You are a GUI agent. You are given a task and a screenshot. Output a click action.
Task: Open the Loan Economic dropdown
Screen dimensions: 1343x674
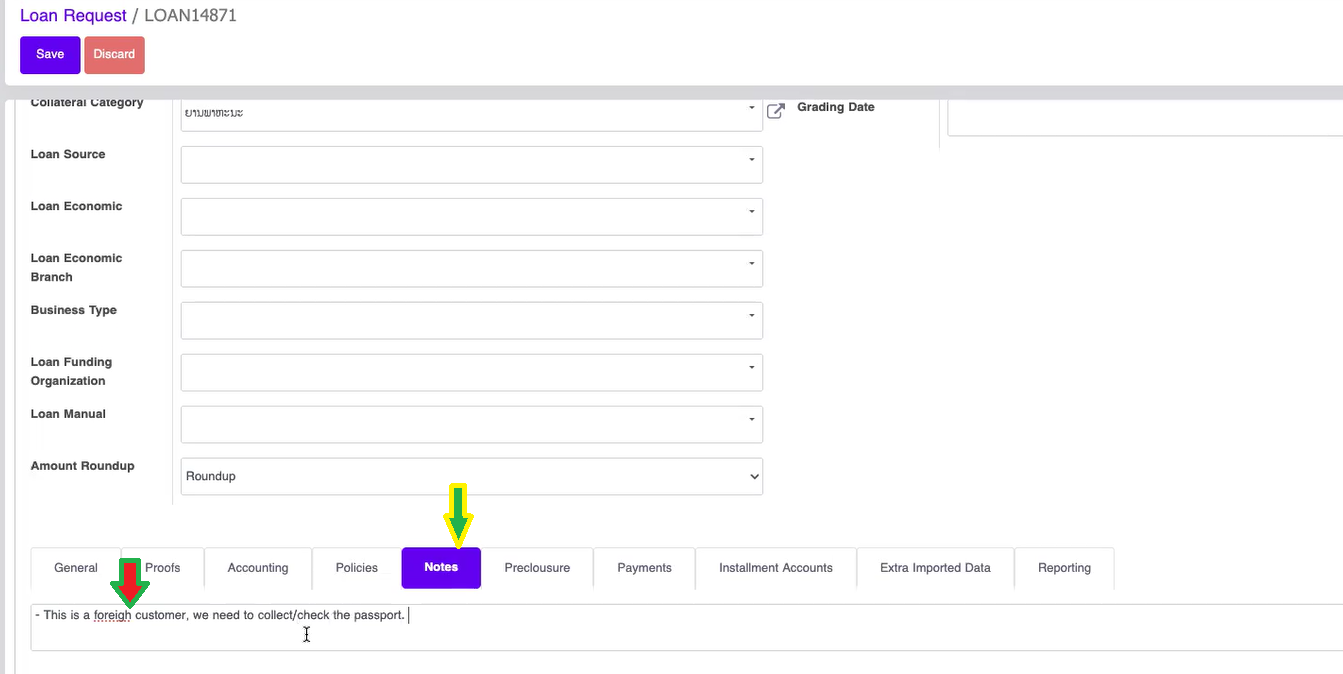pyautogui.click(x=471, y=216)
